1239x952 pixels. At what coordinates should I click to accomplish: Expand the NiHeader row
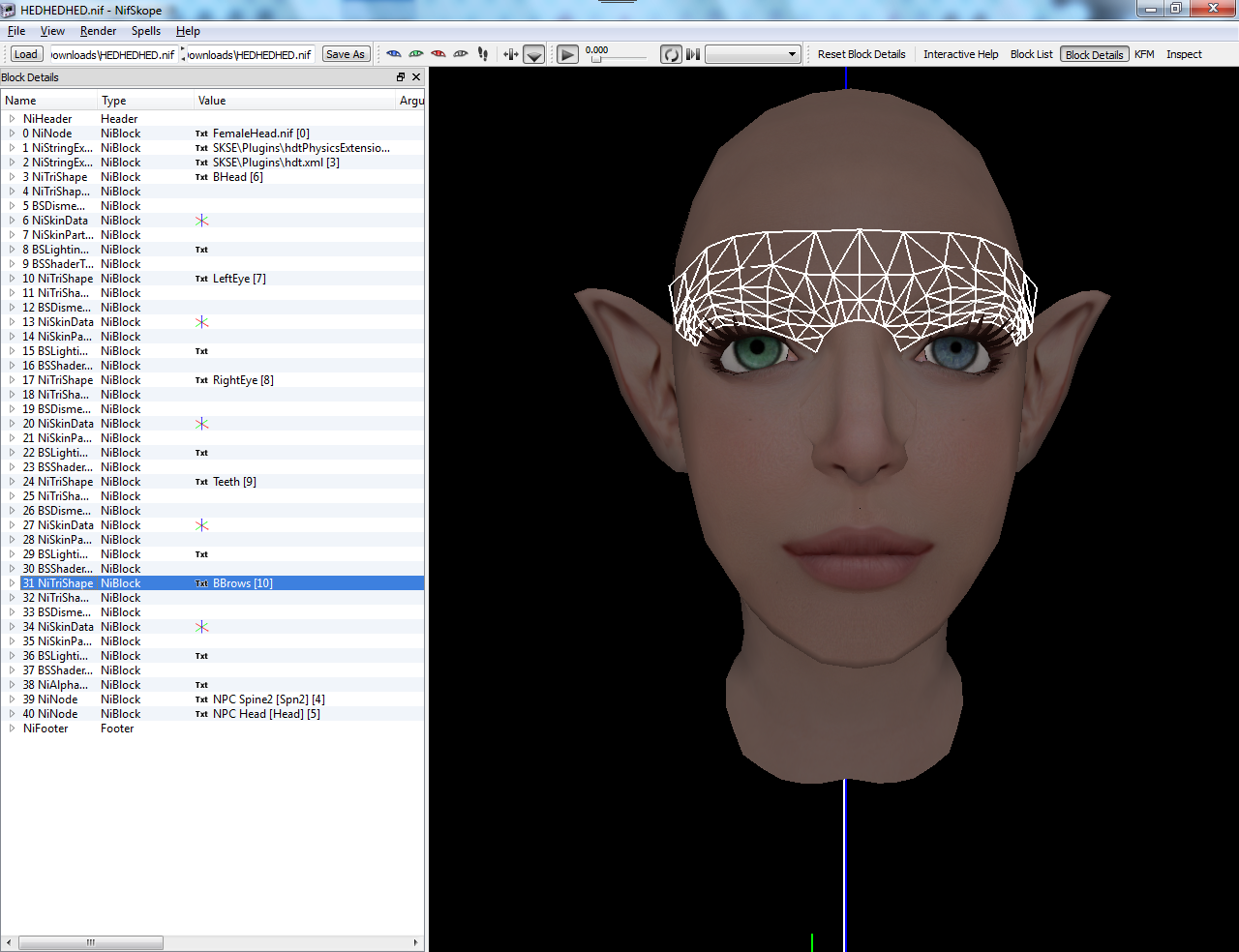pyautogui.click(x=12, y=119)
